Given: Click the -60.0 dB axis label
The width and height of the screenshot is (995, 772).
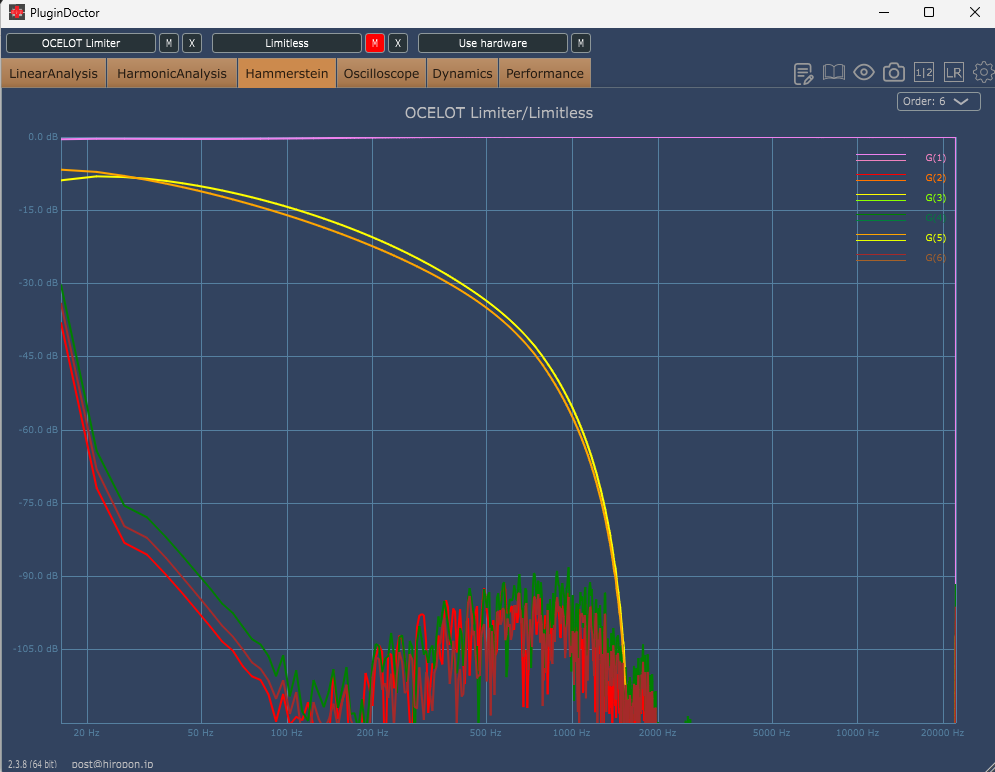Looking at the screenshot, I should 38,429.
